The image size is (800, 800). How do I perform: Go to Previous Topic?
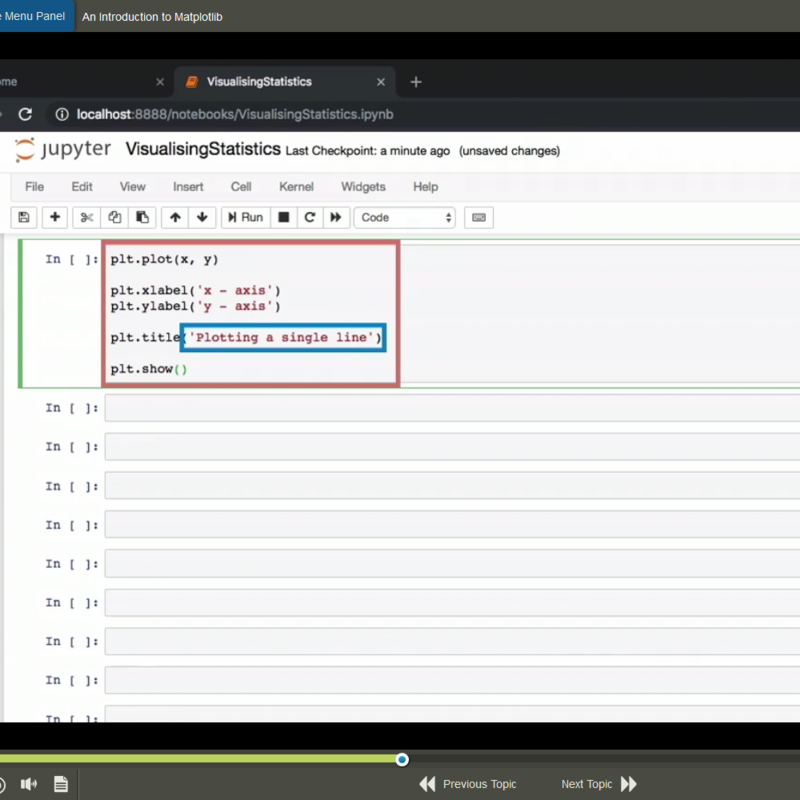[468, 784]
